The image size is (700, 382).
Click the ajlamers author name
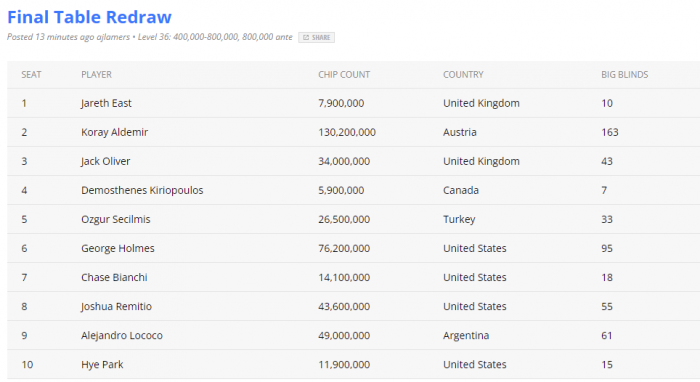[113, 37]
